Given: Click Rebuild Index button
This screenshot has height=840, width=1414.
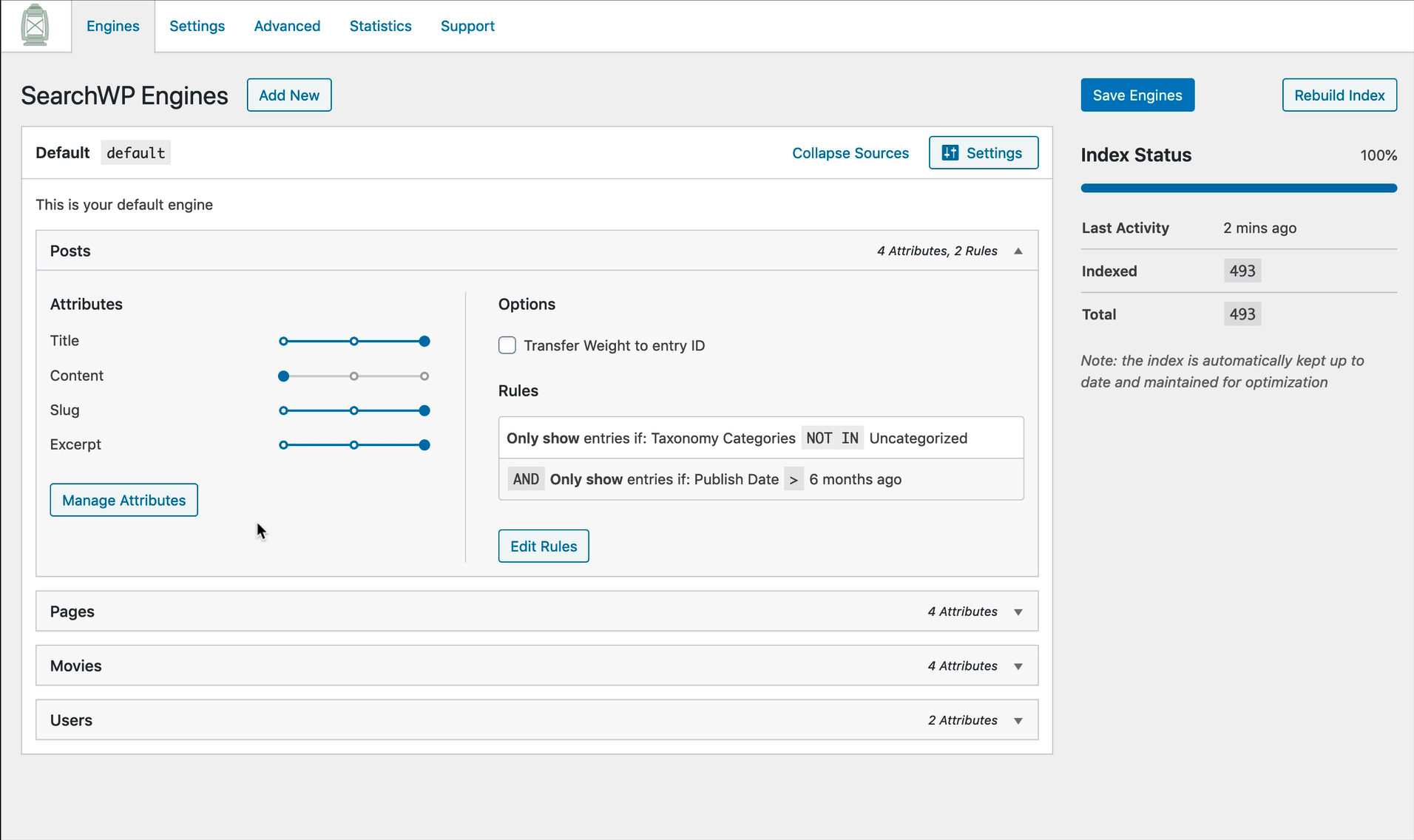Looking at the screenshot, I should 1339,95.
